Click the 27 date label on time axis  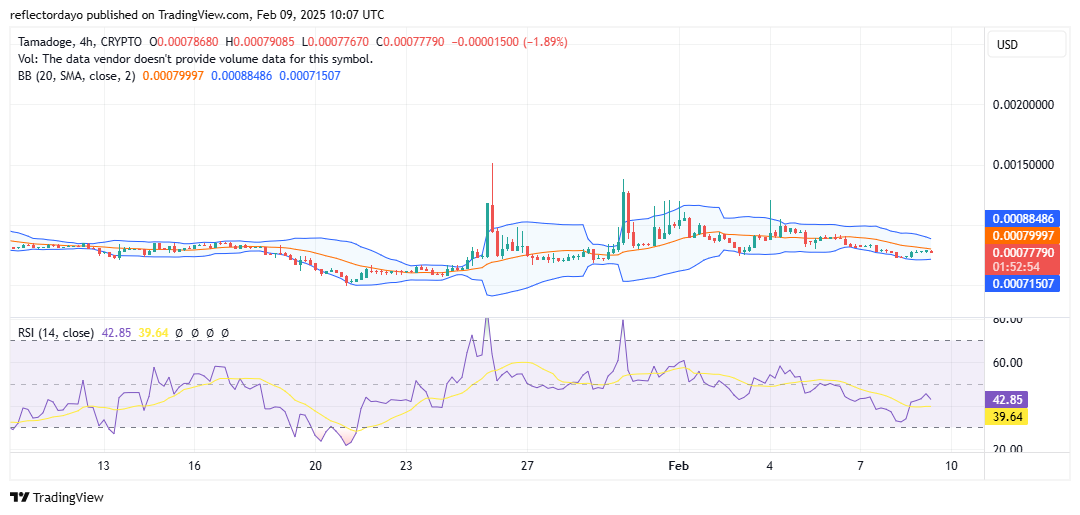528,466
